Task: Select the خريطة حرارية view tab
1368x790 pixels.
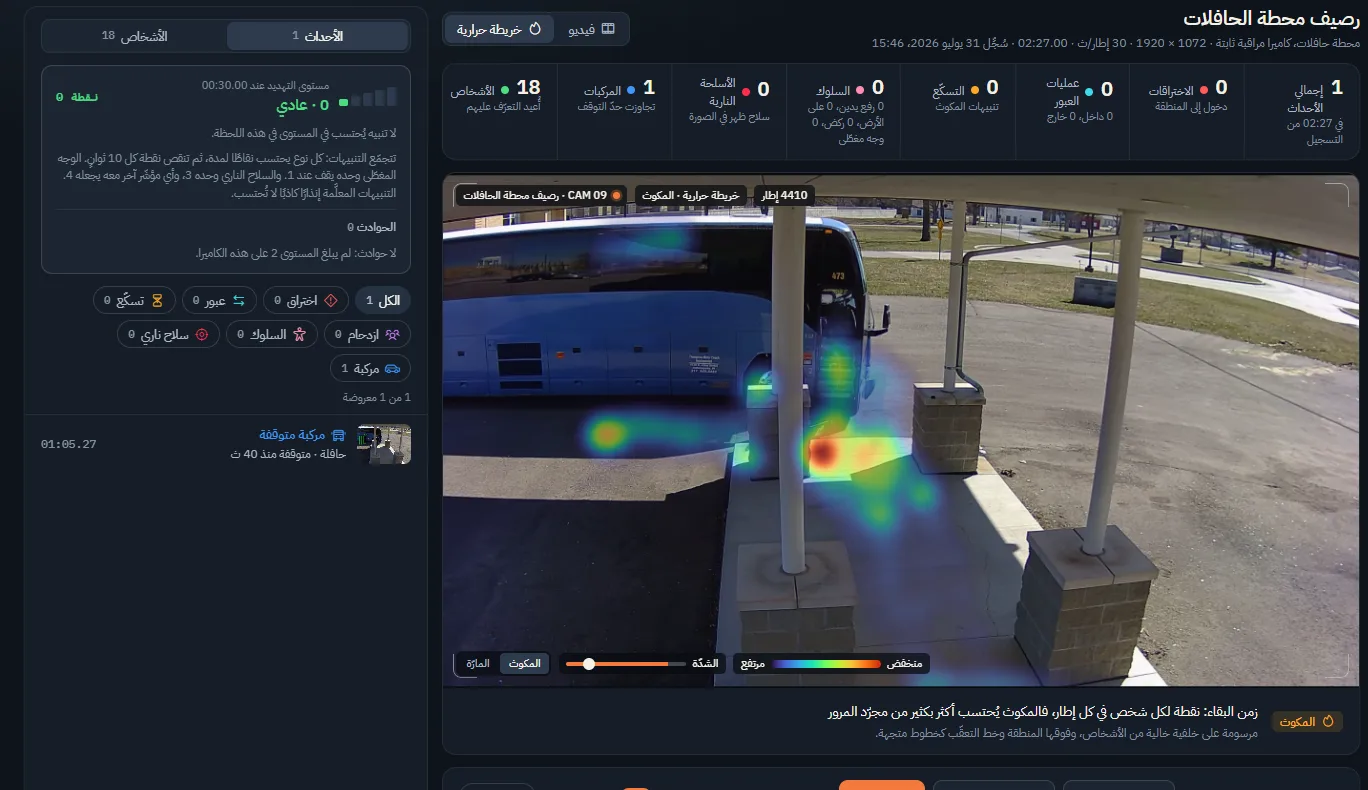Action: tap(500, 29)
